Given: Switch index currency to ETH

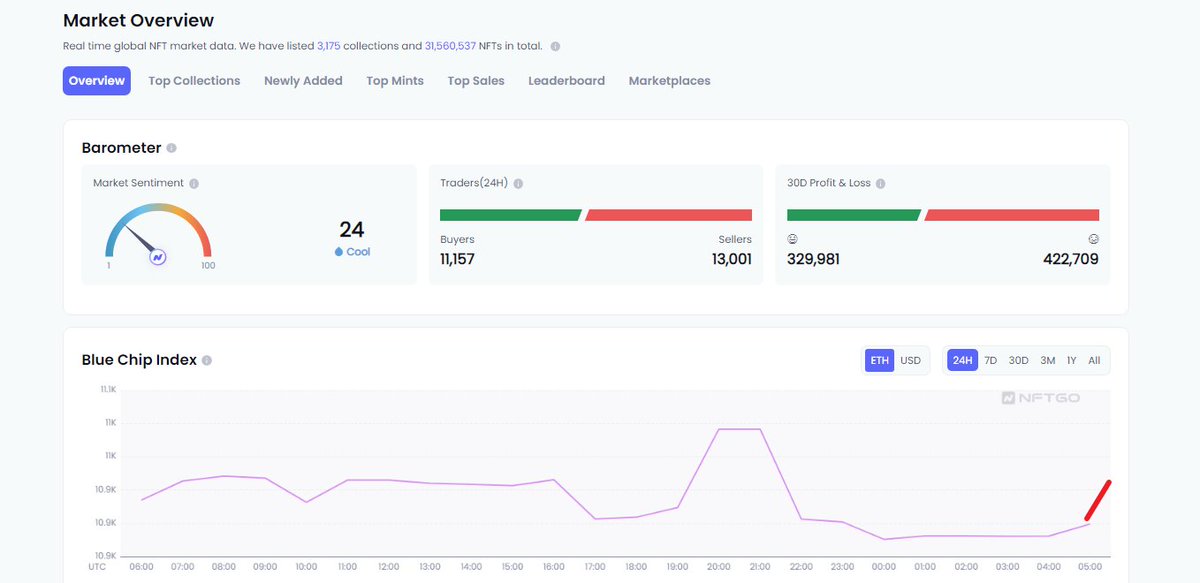Looking at the screenshot, I should tap(879, 360).
